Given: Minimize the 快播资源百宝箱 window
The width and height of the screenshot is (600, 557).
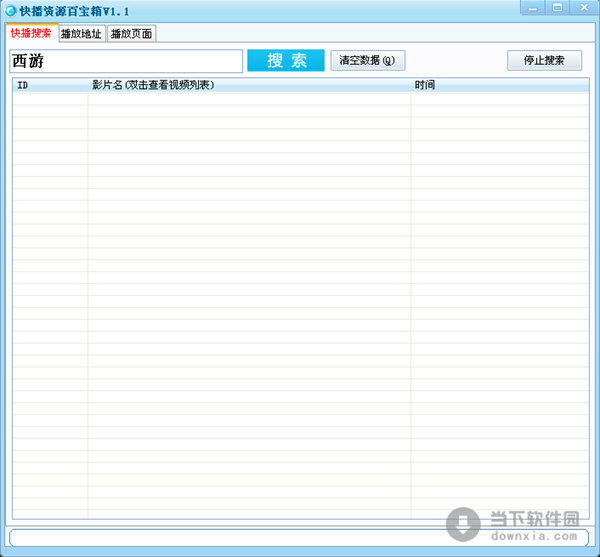Looking at the screenshot, I should [x=533, y=8].
